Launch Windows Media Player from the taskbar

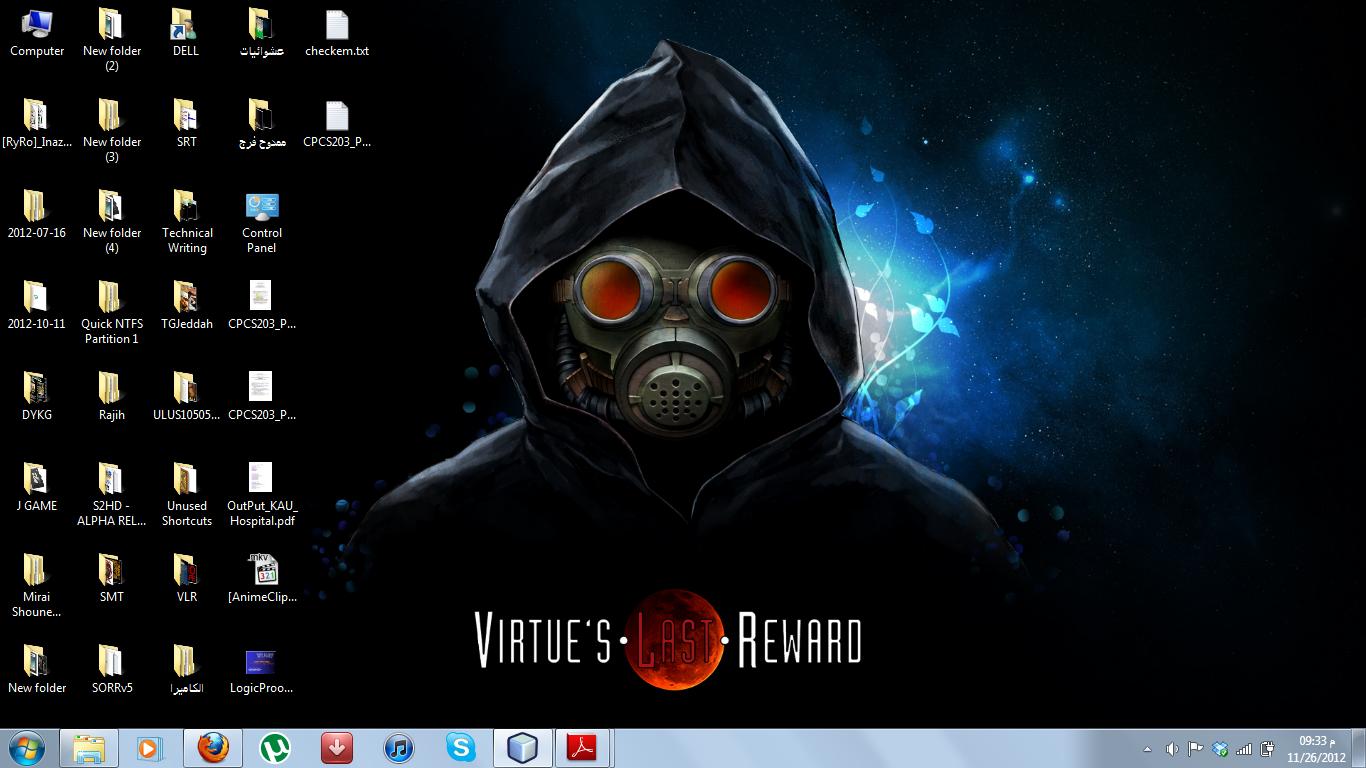click(x=150, y=748)
